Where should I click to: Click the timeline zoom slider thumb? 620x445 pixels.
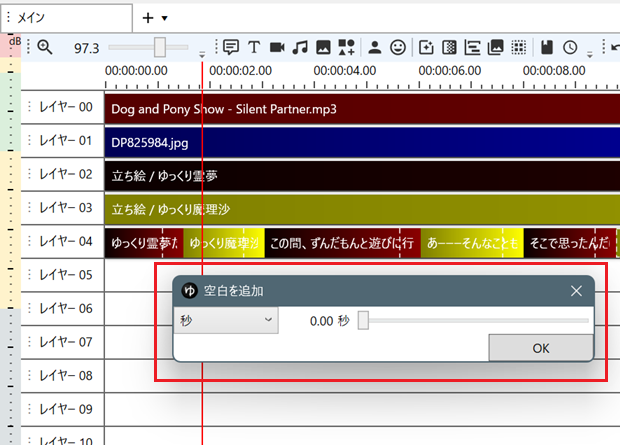coord(159,47)
